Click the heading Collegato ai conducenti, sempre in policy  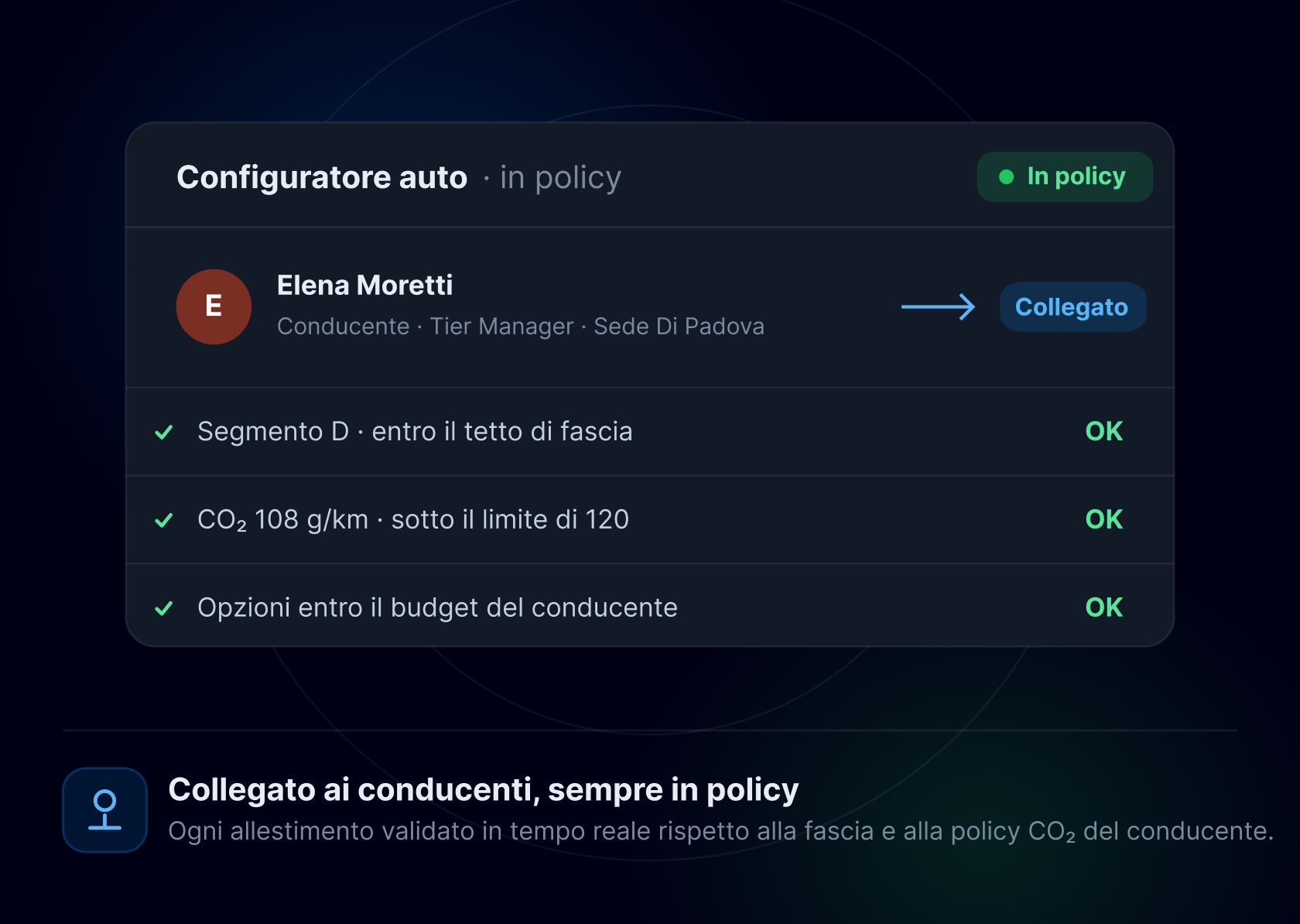(484, 789)
